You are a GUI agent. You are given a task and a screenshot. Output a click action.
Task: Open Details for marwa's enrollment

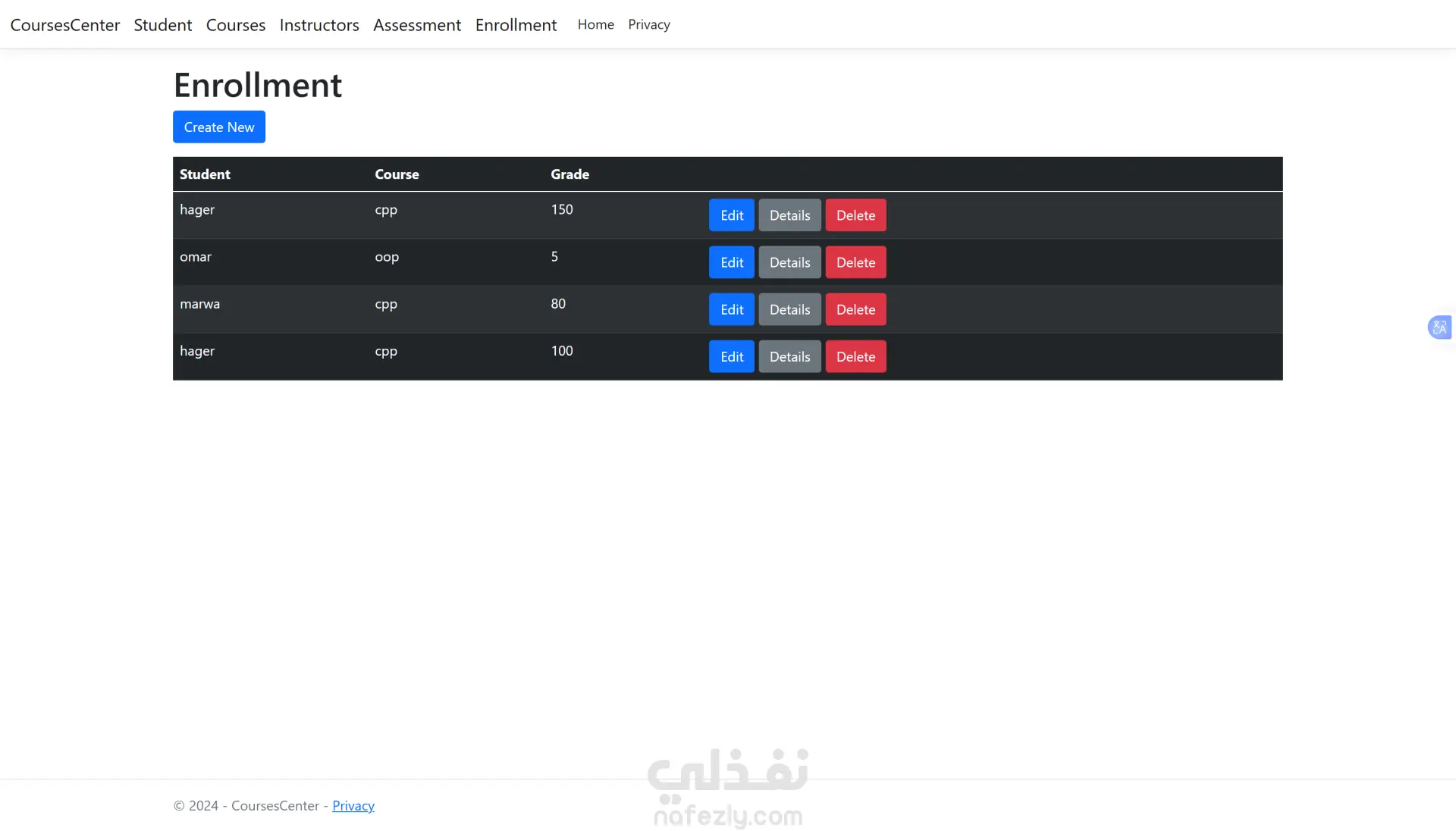point(789,309)
